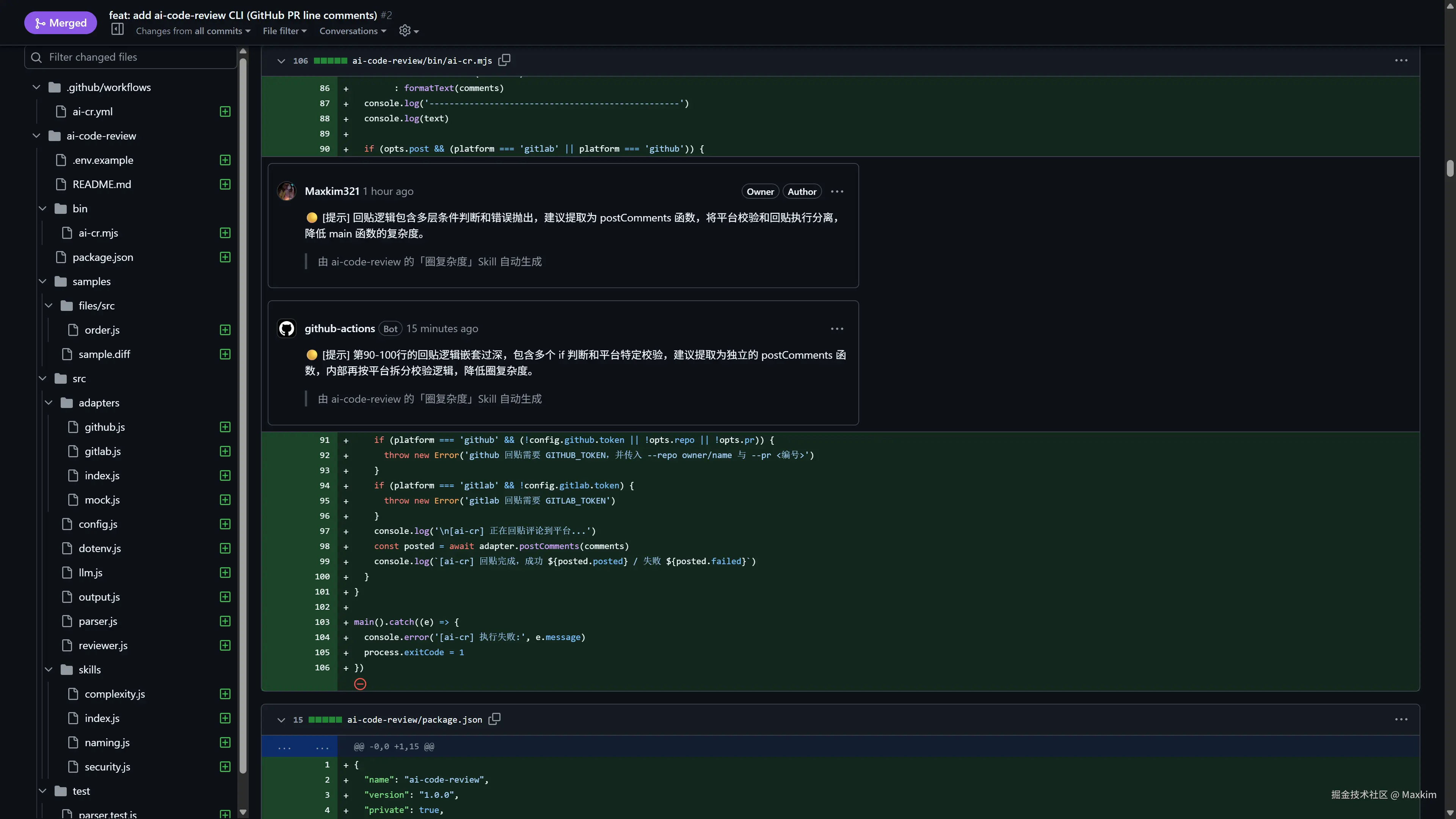Click the search icon in the file filter
Screen dimensions: 1456x819
[36, 57]
